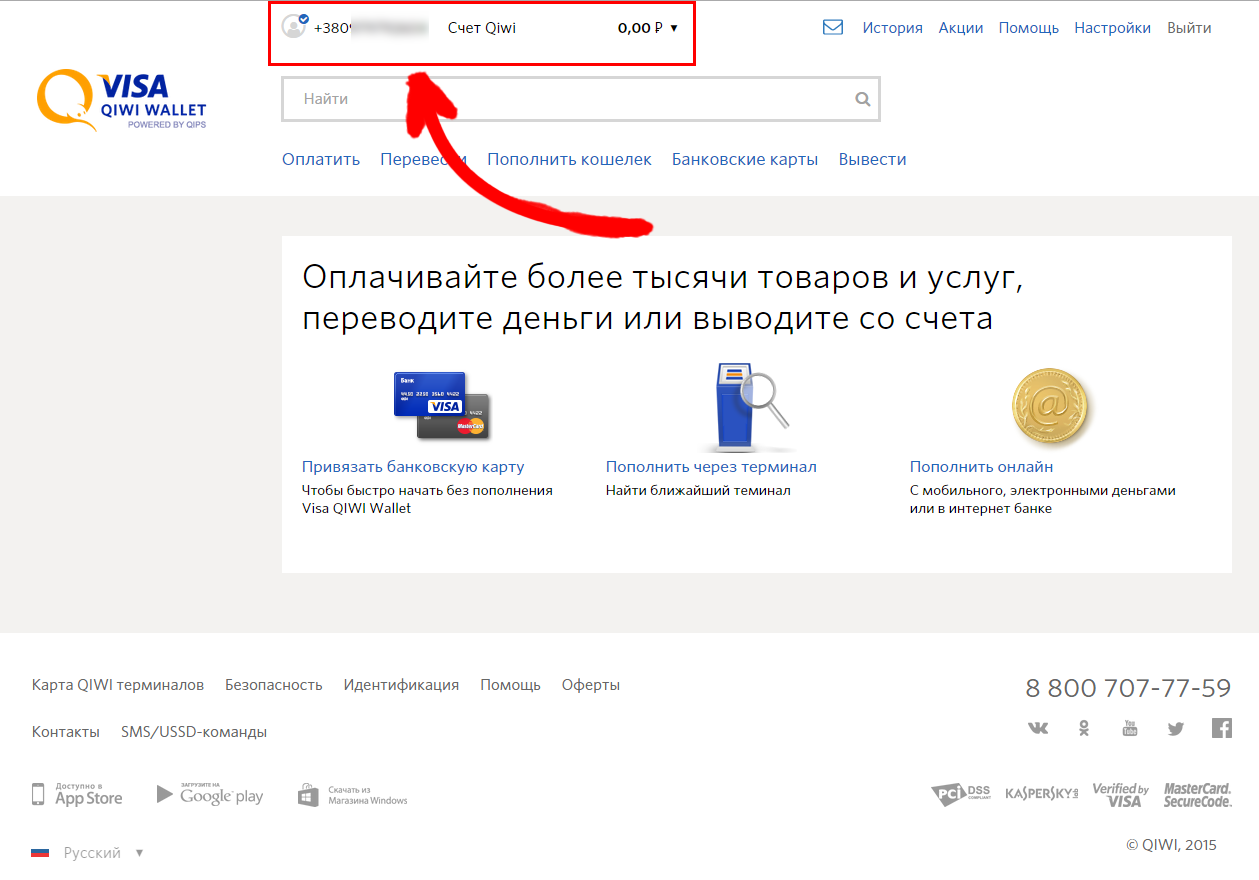Image resolution: width=1259 pixels, height=880 pixels.
Task: Open the Перевести tab
Action: pyautogui.click(x=423, y=159)
